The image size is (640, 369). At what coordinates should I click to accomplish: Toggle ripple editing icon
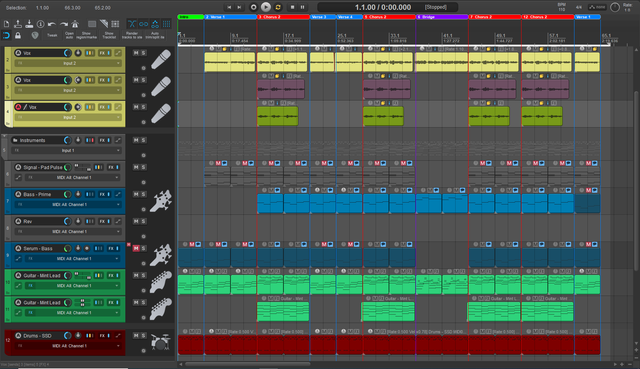click(155, 24)
